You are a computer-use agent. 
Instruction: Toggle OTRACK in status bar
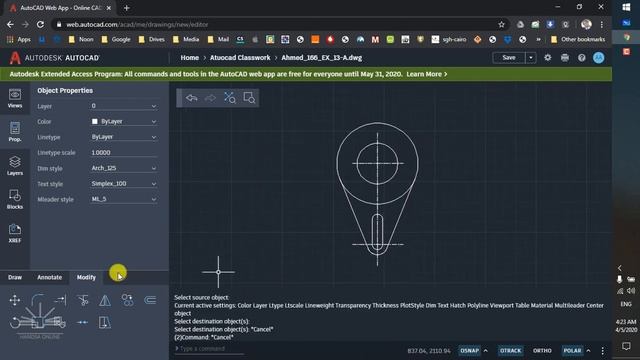[511, 351]
